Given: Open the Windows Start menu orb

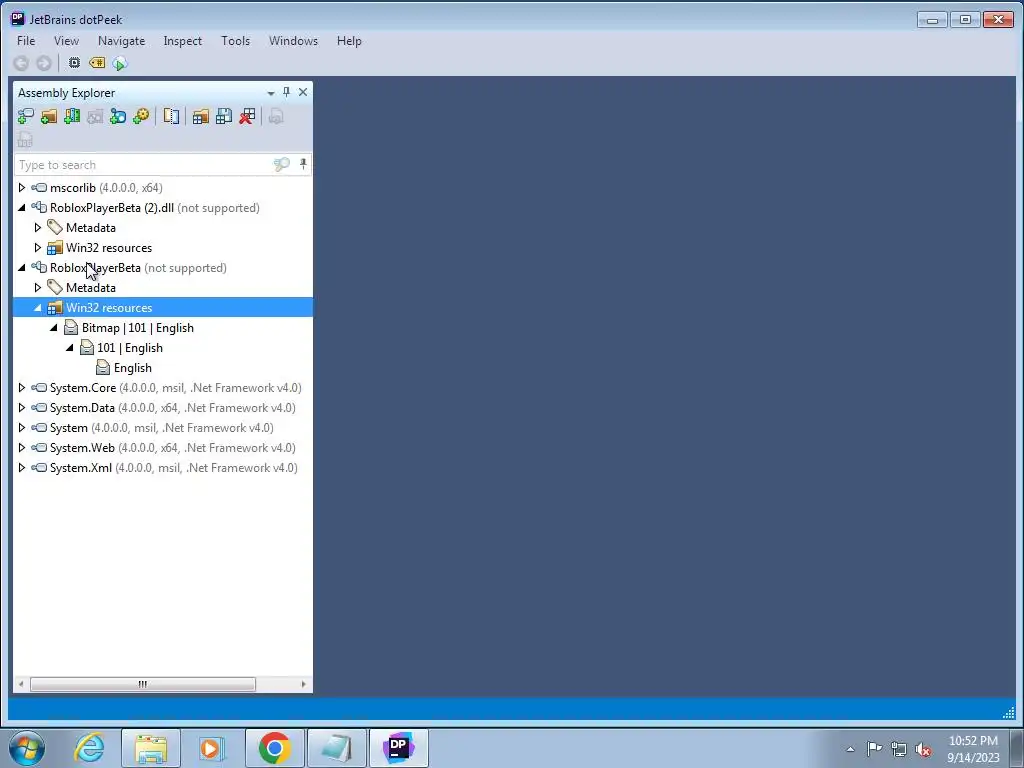Looking at the screenshot, I should tap(27, 748).
